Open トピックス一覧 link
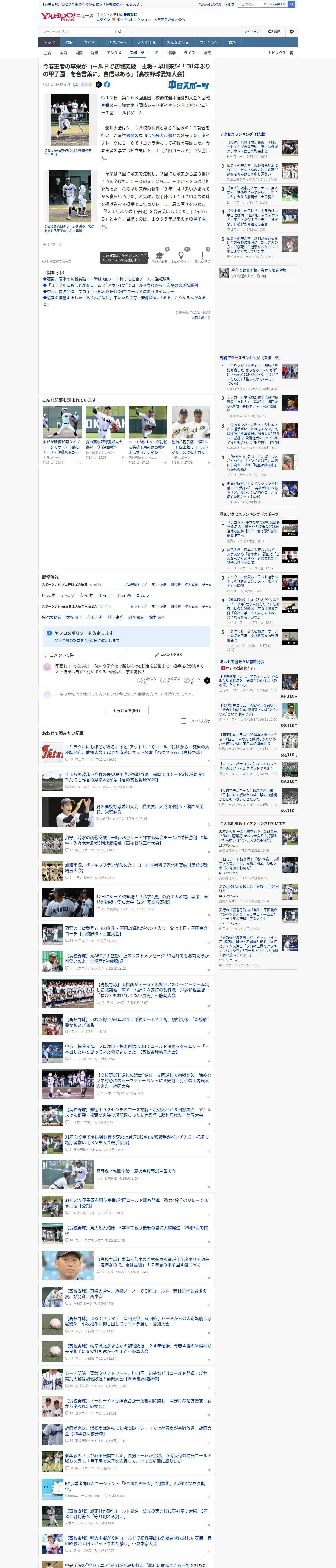 click(281, 53)
